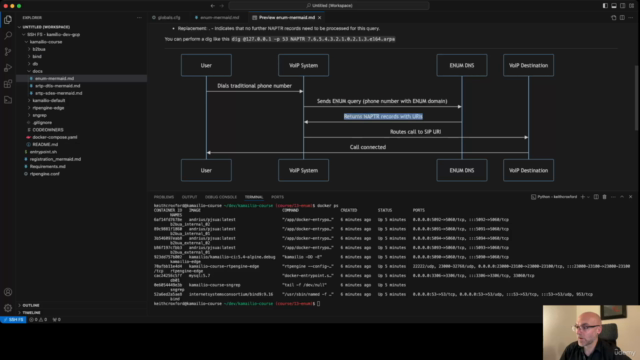Open terminal panel more actions ellipsis

[613, 197]
